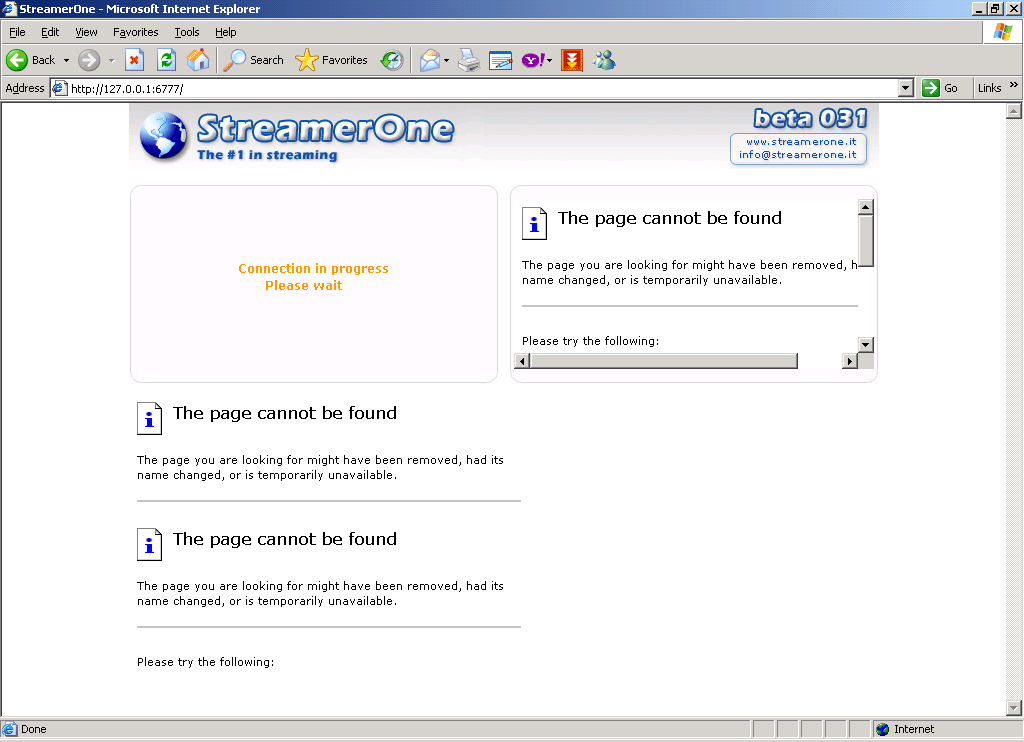Click the Windows flag throbber icon

(x=1002, y=31)
